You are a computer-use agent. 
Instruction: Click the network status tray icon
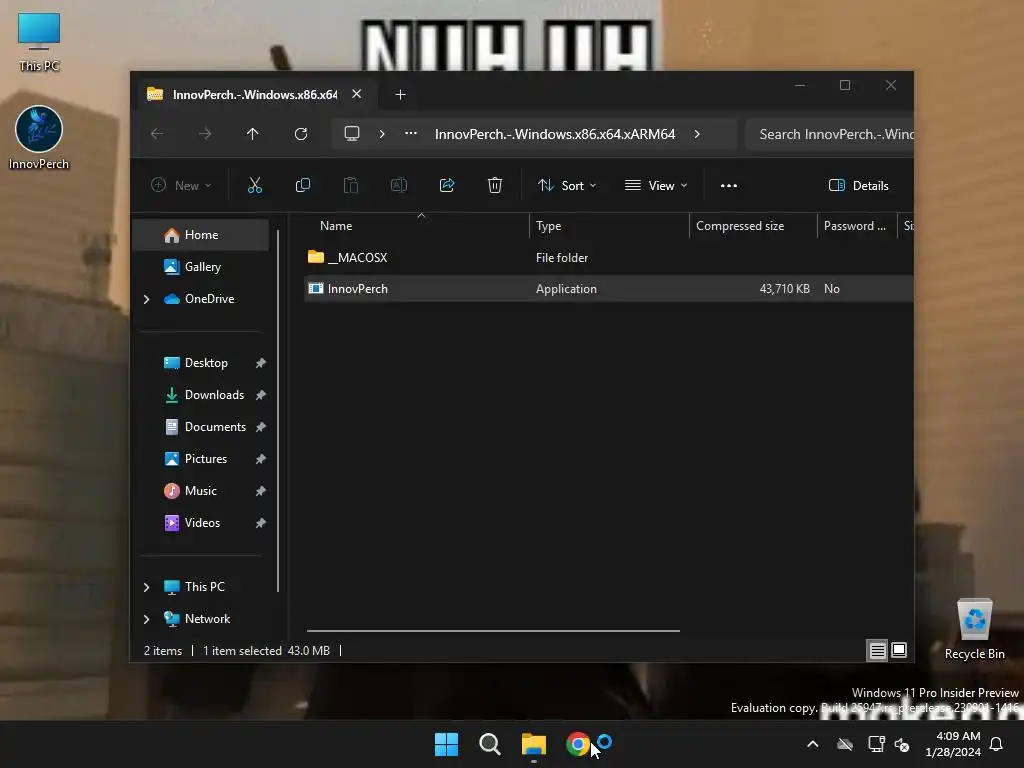876,744
